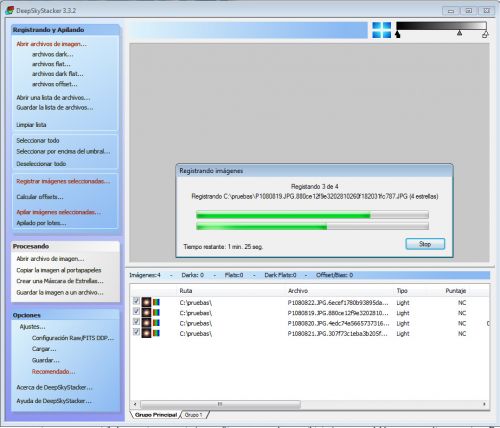Click the file list left scroll arrow

coord(135,404)
